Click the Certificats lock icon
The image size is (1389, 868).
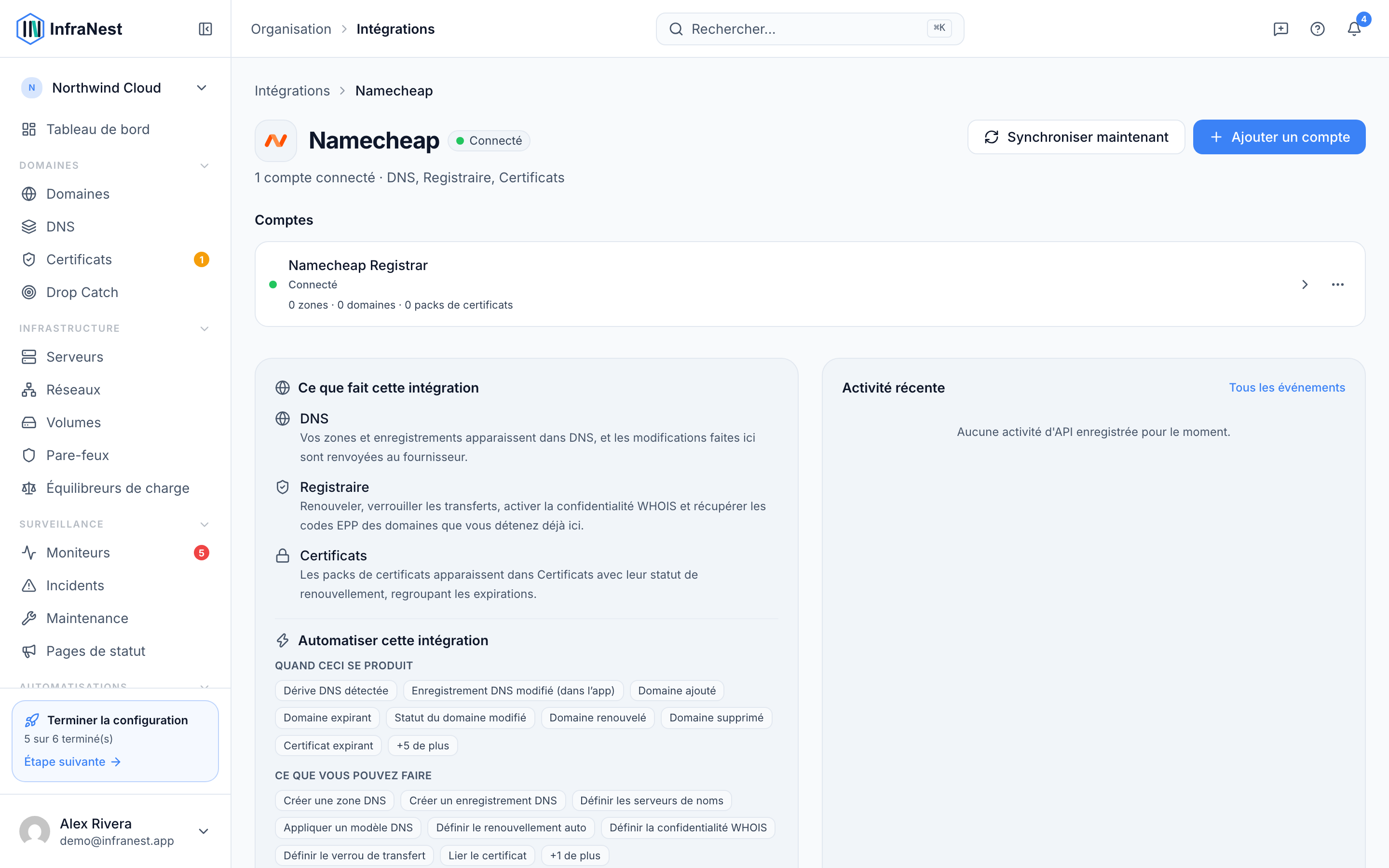(283, 555)
